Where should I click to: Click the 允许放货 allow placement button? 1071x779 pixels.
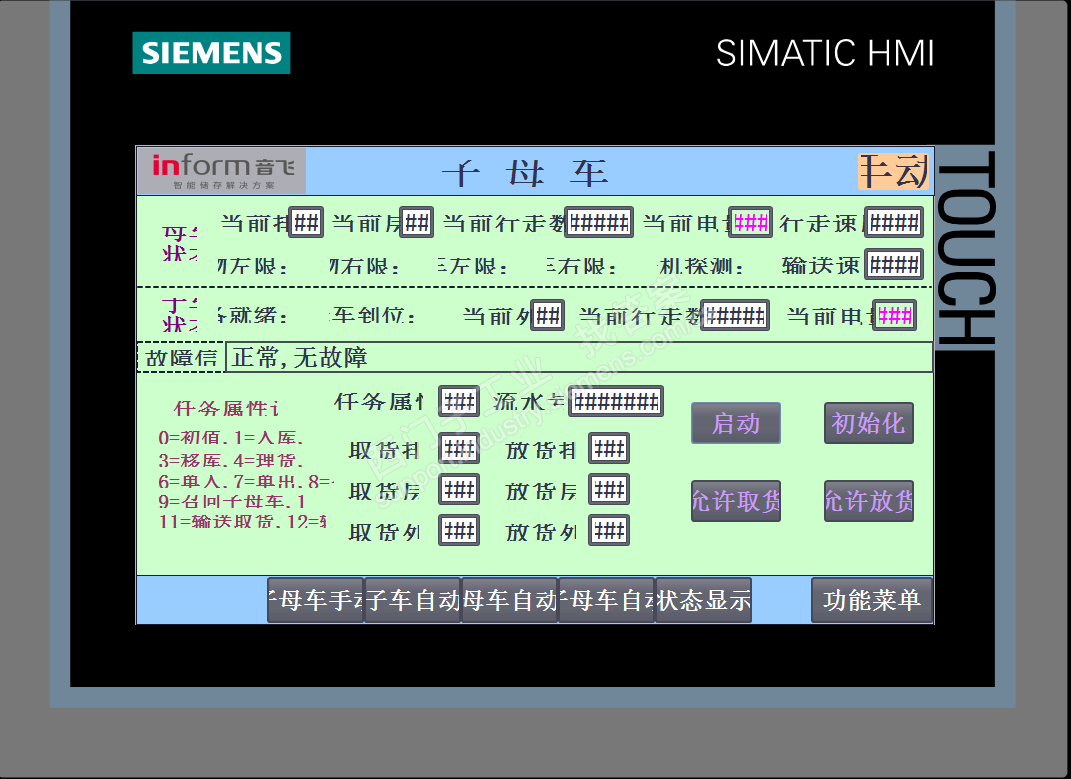pos(868,501)
